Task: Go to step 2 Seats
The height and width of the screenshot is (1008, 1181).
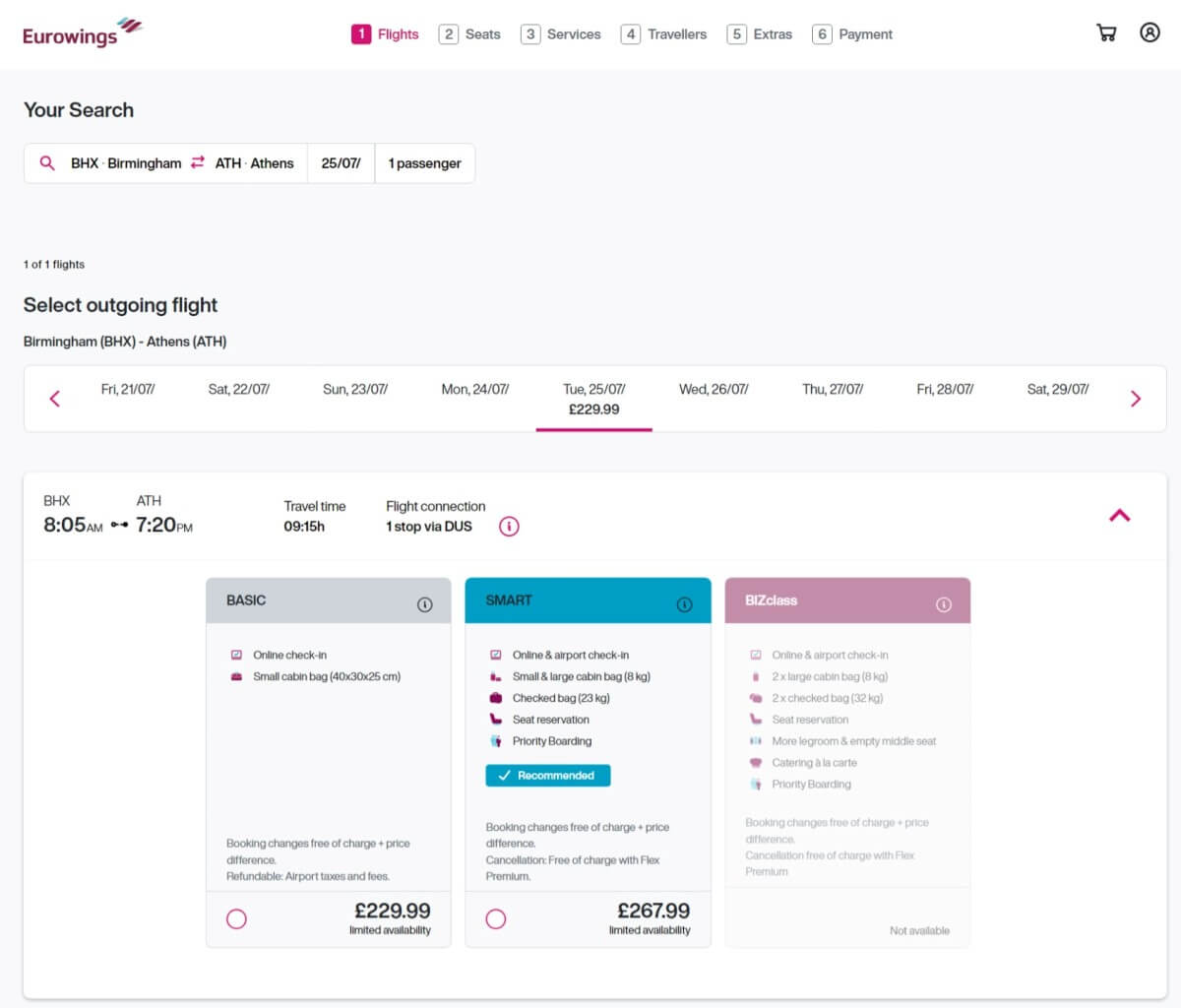Action: 469,34
